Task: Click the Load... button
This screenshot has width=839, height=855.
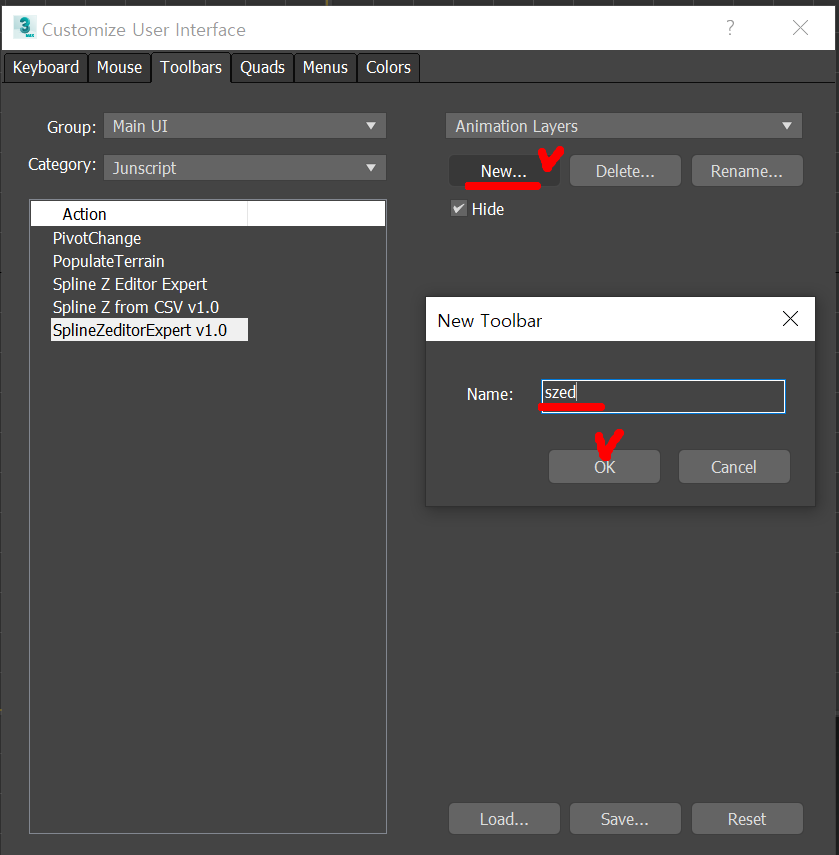Action: (x=504, y=818)
